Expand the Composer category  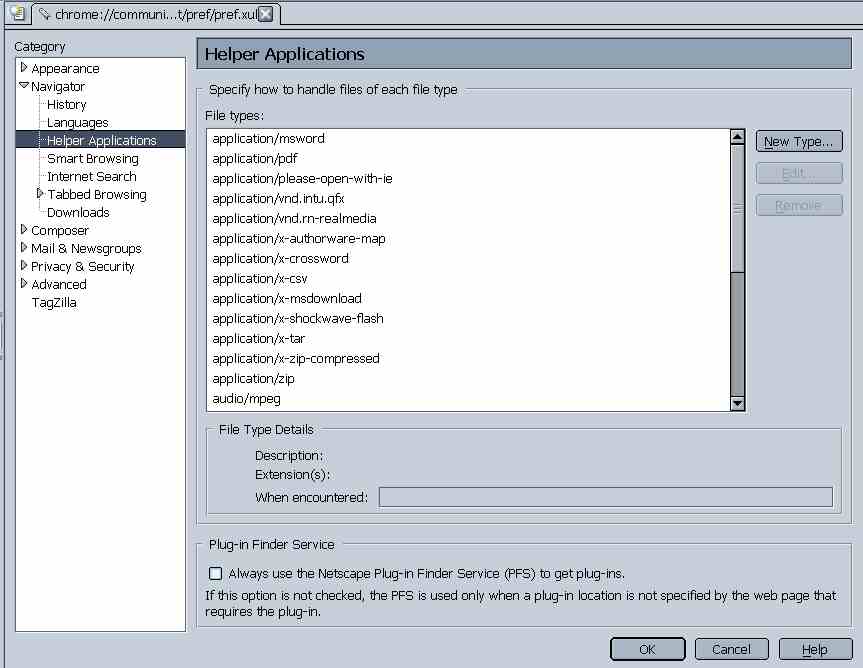pyautogui.click(x=24, y=230)
